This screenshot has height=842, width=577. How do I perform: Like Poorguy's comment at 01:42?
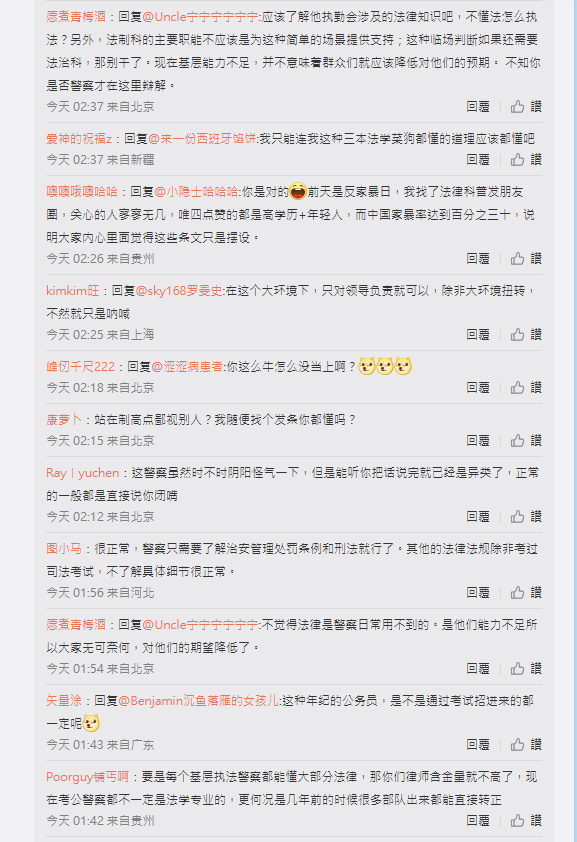(x=525, y=821)
